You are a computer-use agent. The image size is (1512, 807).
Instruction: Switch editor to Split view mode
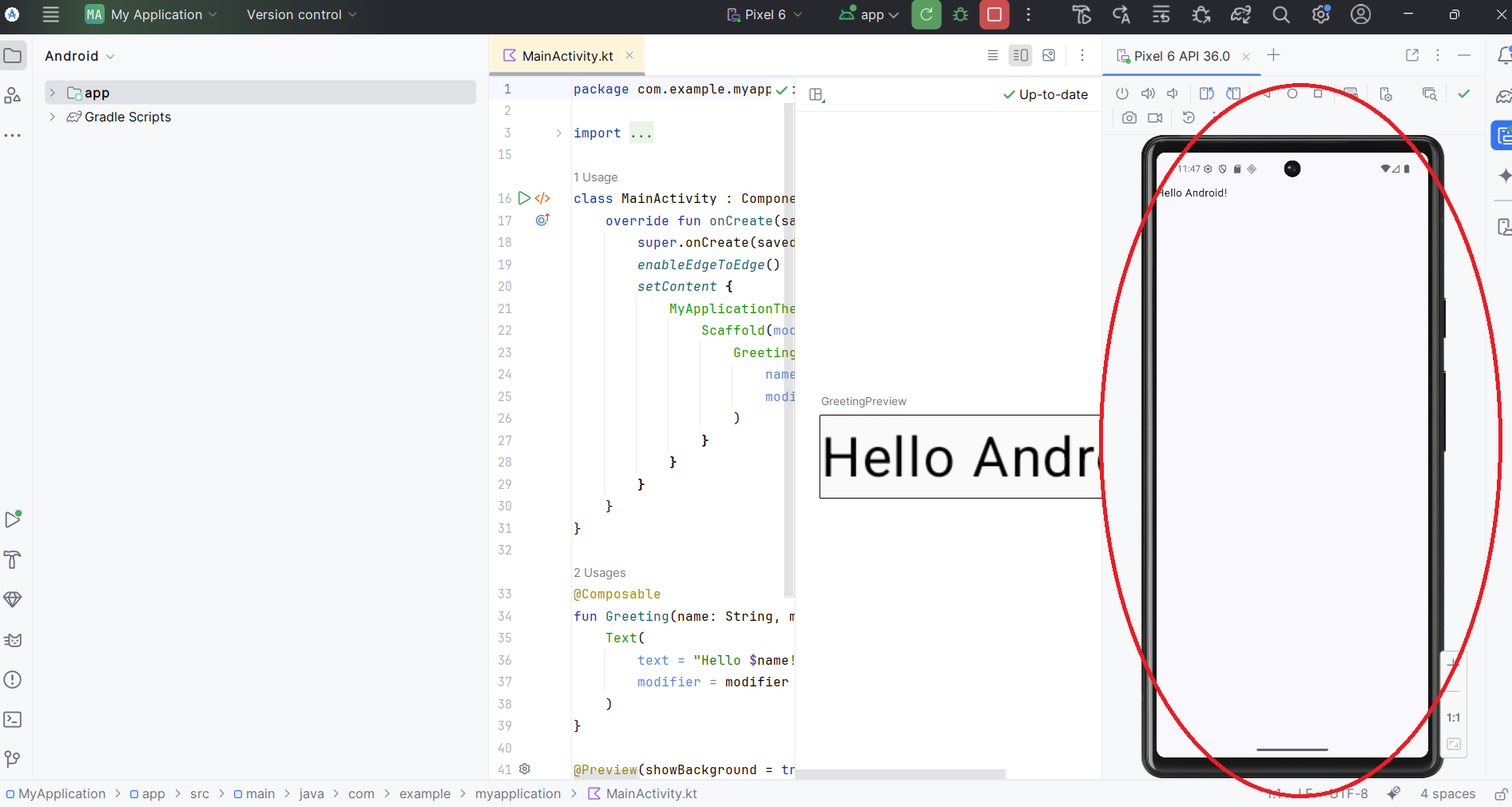click(x=1020, y=55)
